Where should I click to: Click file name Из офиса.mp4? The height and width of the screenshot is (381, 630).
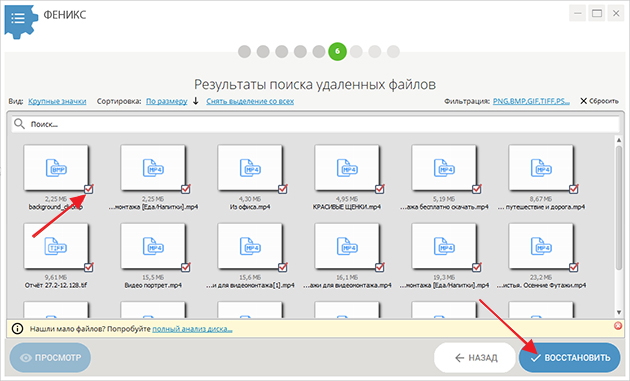(250, 207)
